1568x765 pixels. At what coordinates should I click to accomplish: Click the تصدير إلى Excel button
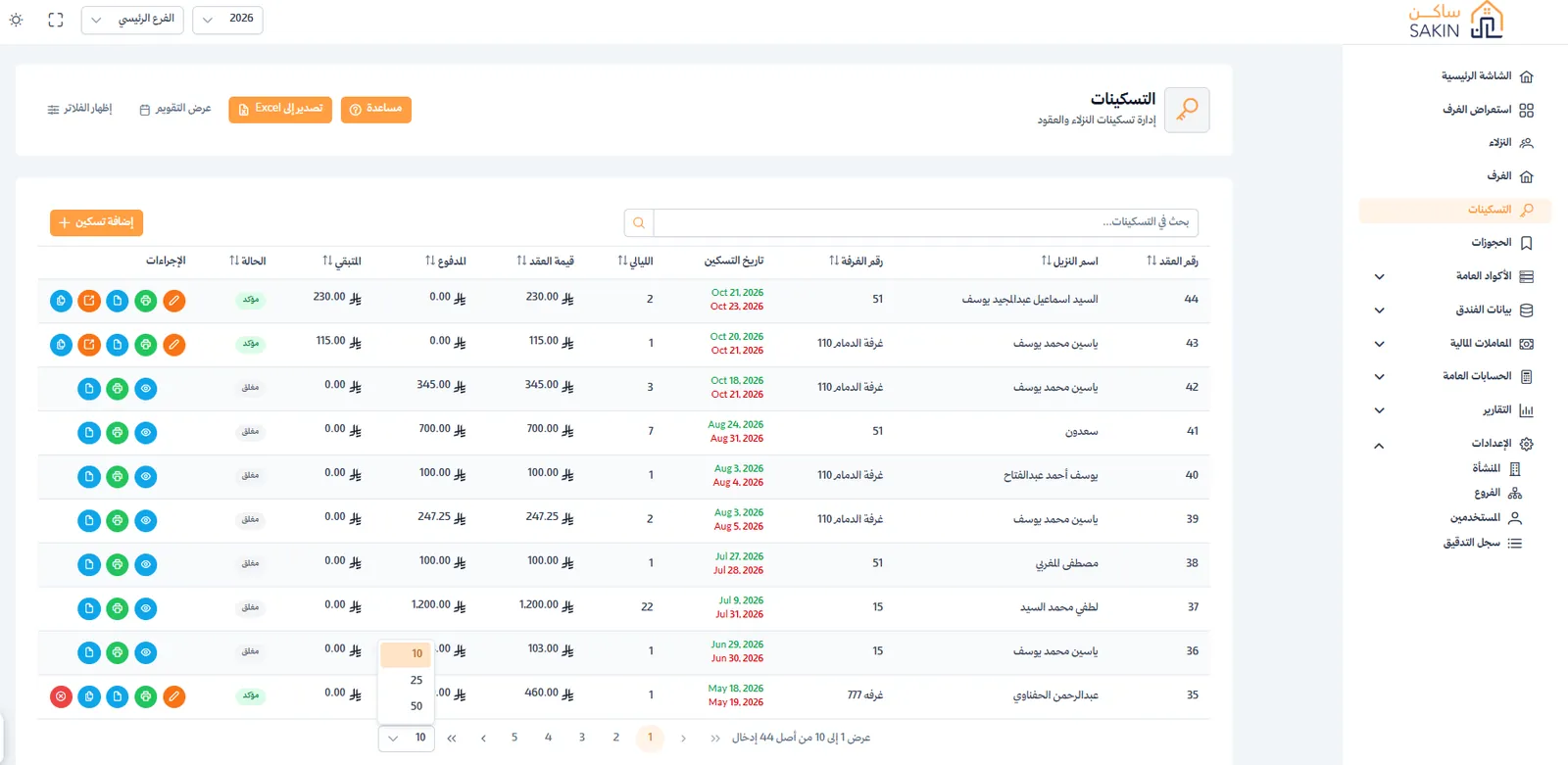[x=280, y=109]
